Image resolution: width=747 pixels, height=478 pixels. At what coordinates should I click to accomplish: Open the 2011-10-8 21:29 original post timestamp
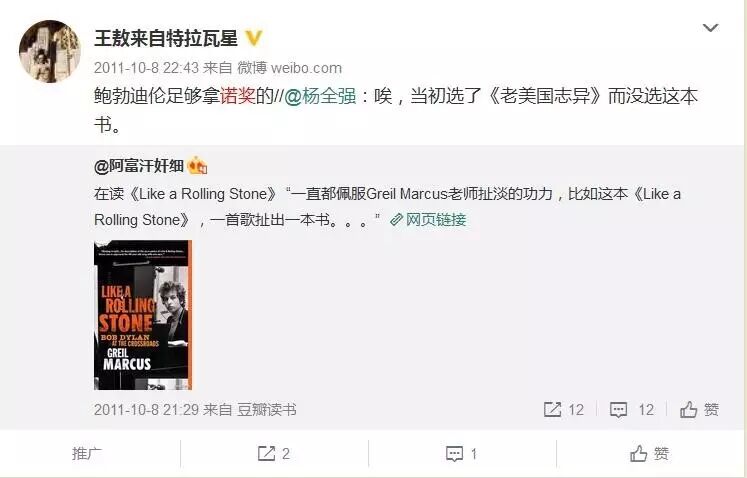pyautogui.click(x=146, y=410)
